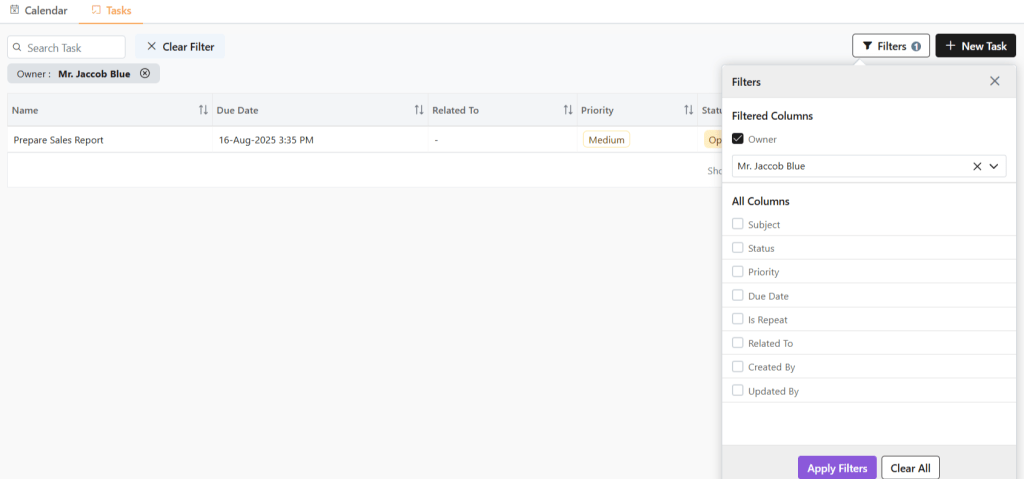Screen dimensions: 1024x479
Task: Uncheck the Owner filter checkbox
Action: (x=738, y=139)
